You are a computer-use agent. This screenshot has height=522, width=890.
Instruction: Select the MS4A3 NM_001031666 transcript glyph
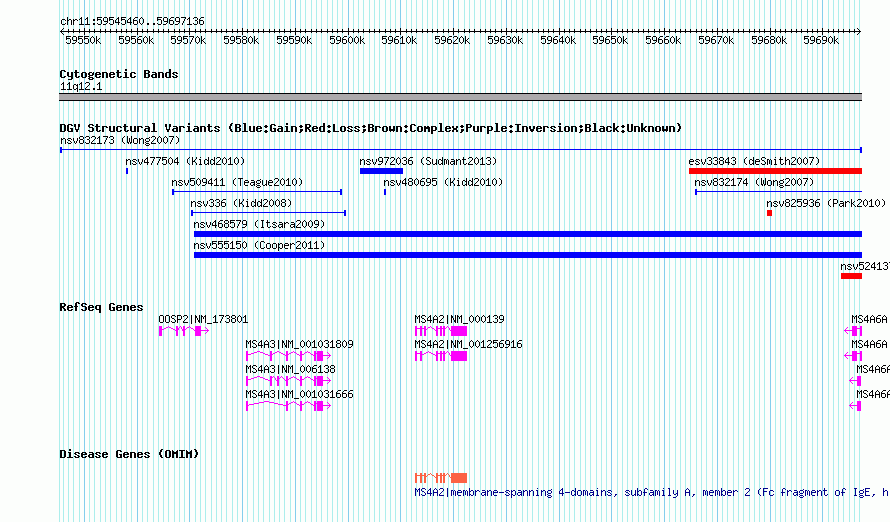[288, 406]
